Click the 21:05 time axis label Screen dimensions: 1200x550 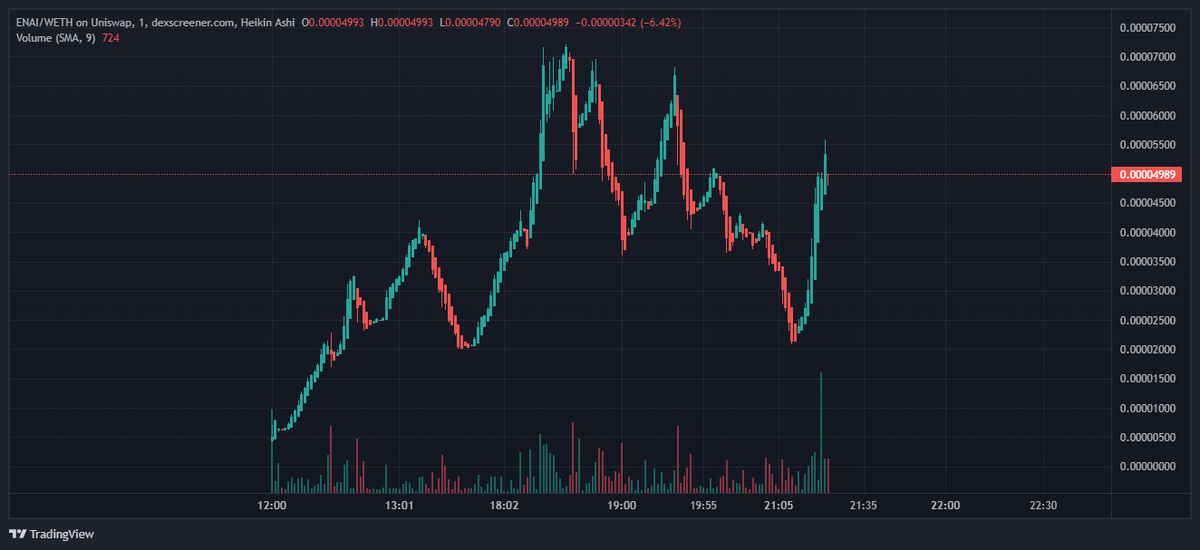(x=778, y=506)
